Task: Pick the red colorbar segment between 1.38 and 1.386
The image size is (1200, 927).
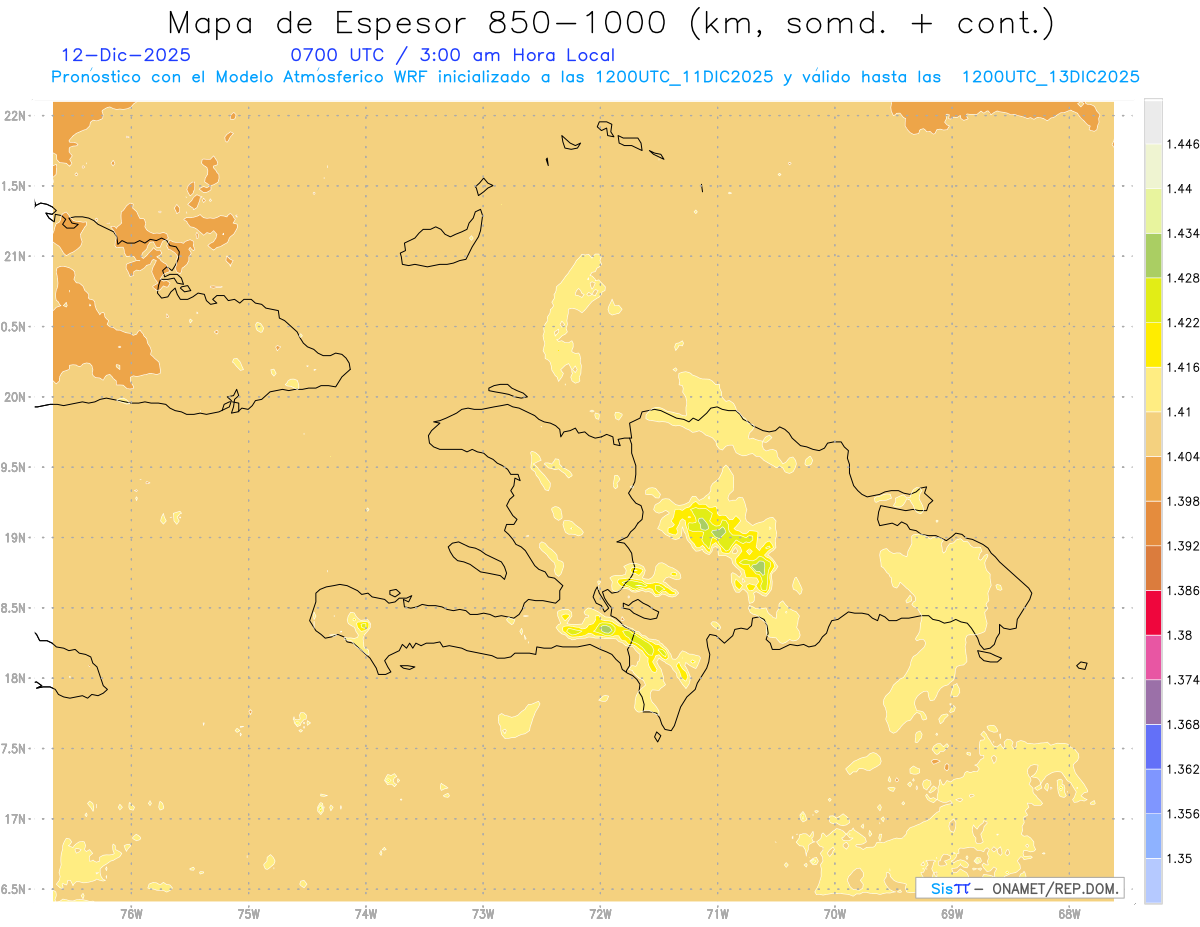Action: pyautogui.click(x=1153, y=613)
